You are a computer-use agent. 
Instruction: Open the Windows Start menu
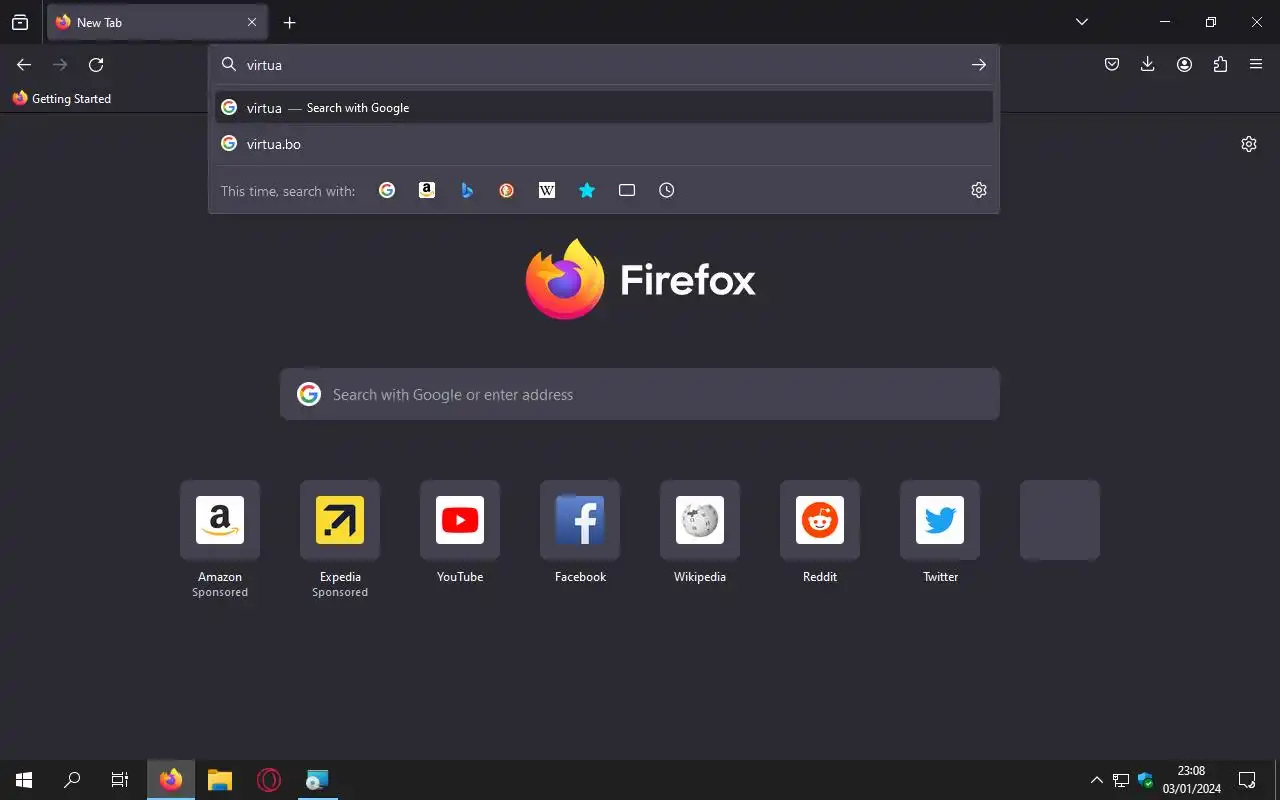click(x=24, y=780)
